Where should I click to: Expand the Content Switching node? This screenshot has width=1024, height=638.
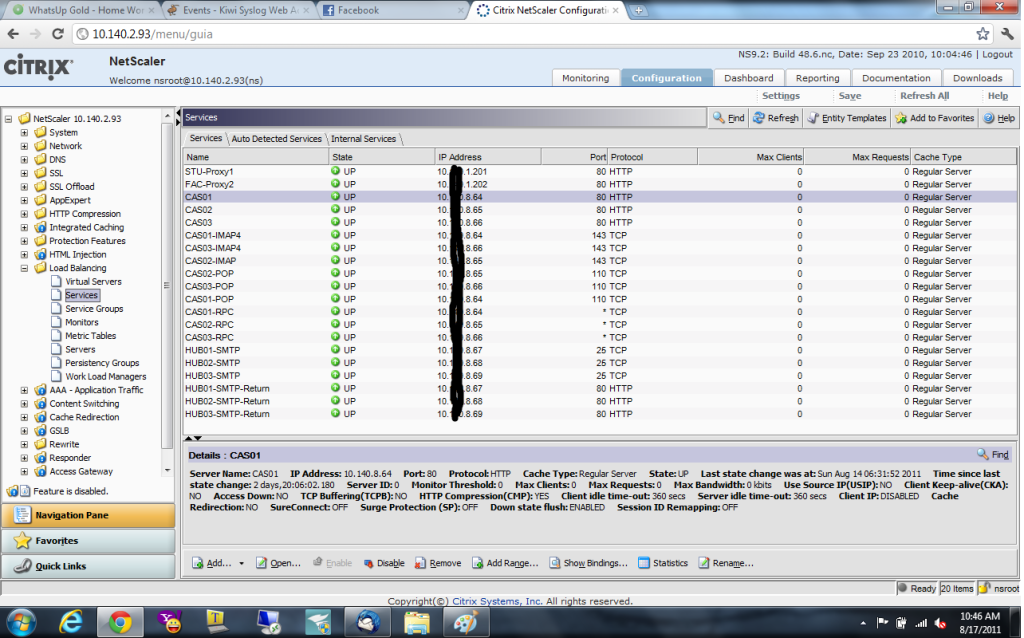tap(24, 404)
